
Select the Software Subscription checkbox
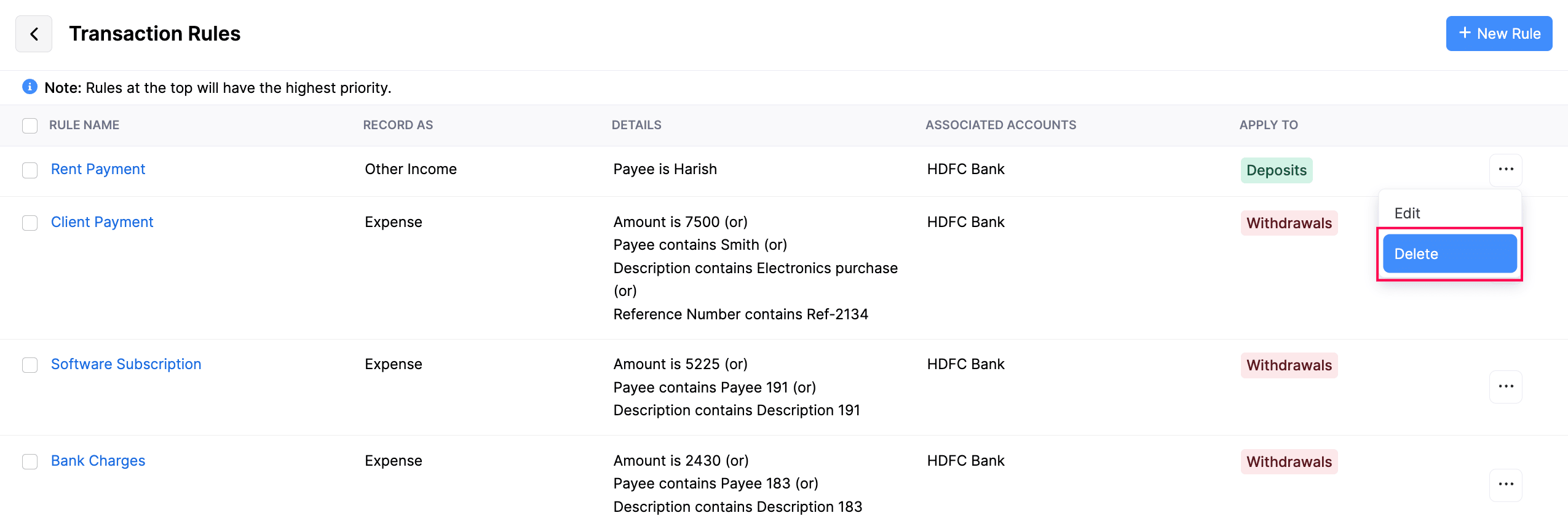click(x=30, y=365)
